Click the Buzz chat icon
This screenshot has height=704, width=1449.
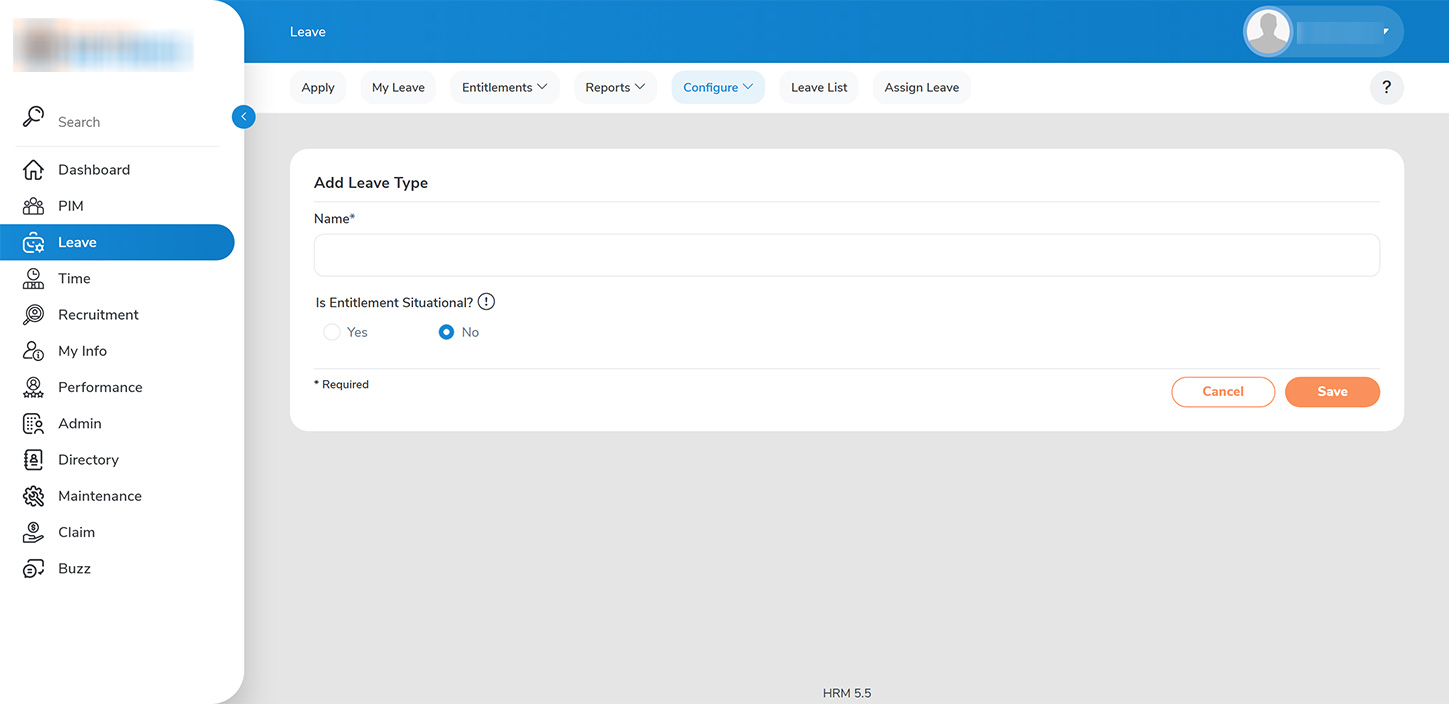(x=33, y=569)
